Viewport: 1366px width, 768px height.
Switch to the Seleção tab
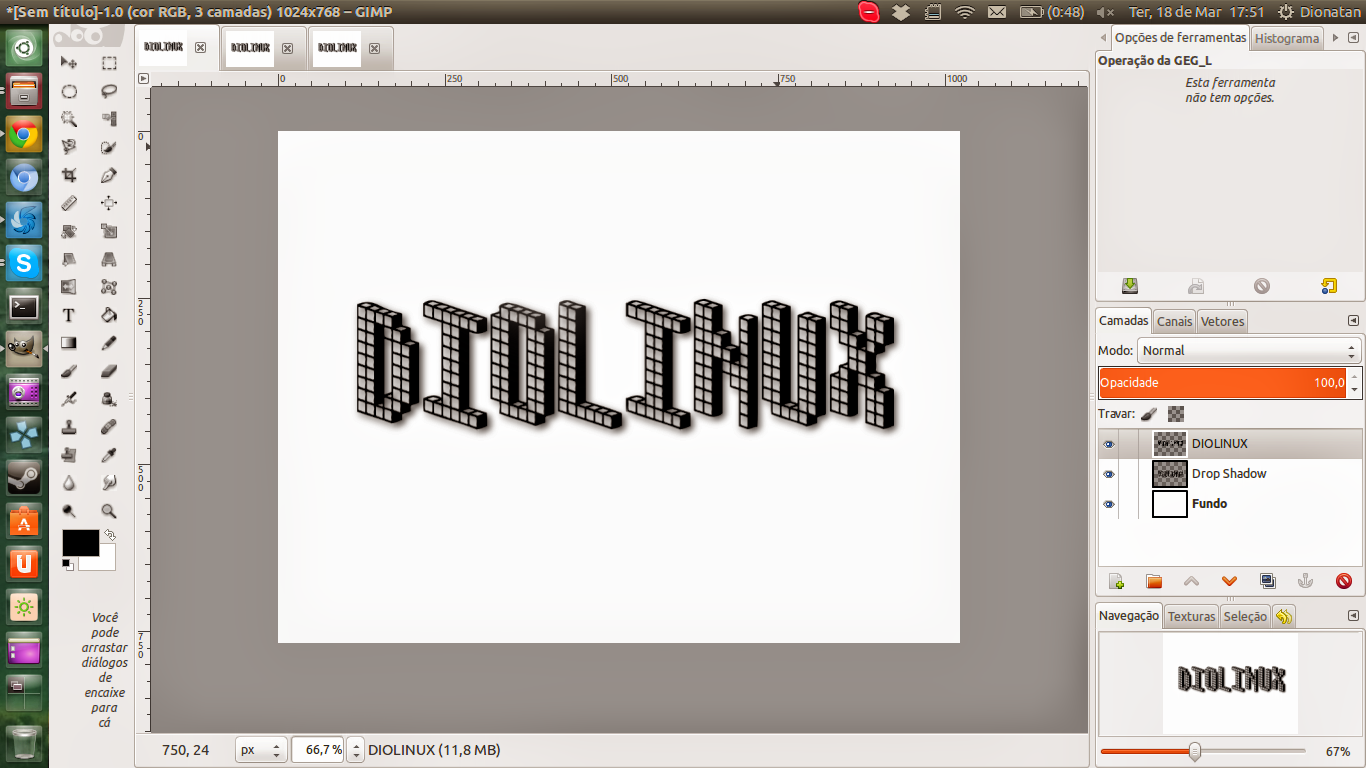coord(1245,616)
